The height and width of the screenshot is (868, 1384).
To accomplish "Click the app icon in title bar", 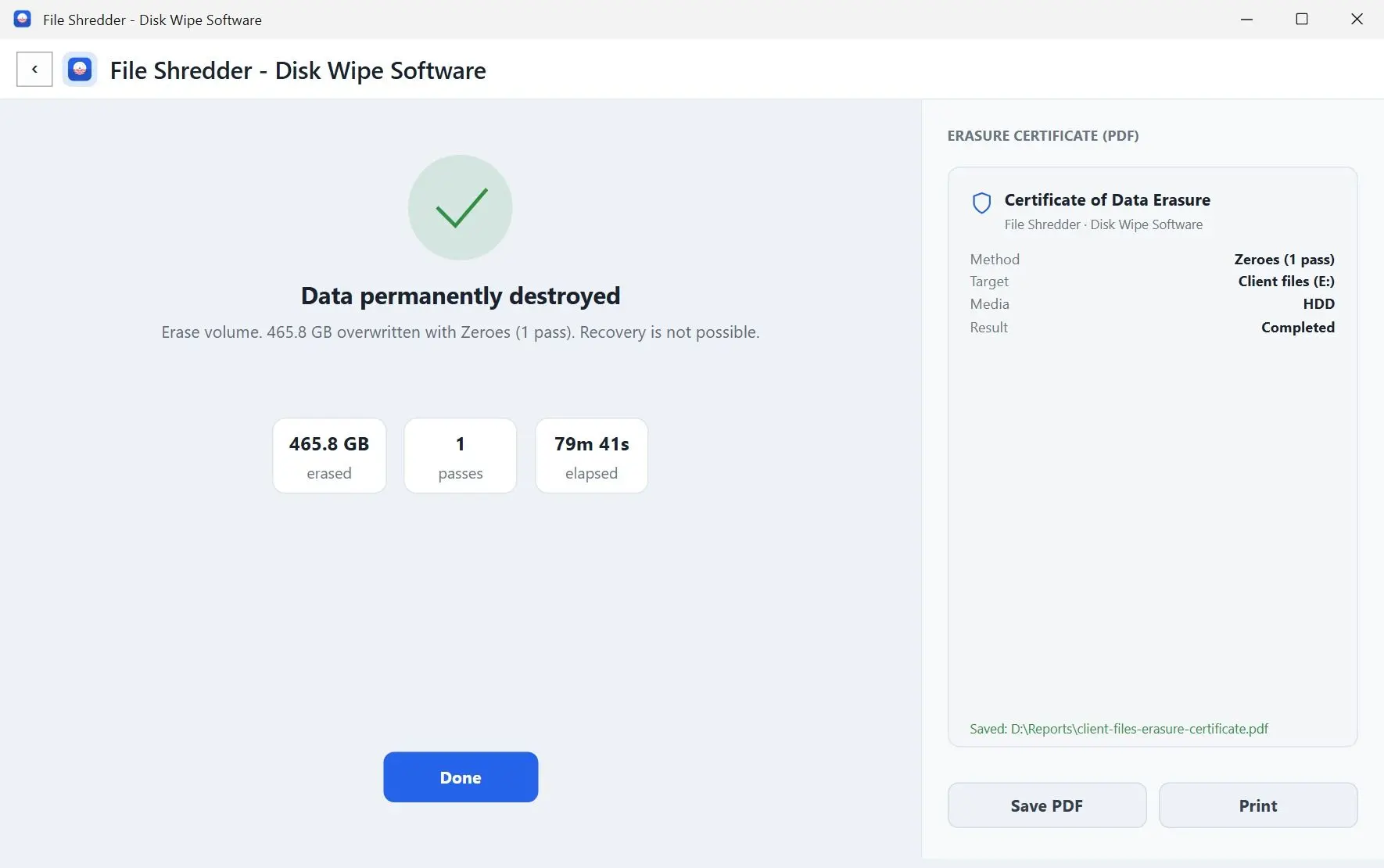I will [x=23, y=20].
